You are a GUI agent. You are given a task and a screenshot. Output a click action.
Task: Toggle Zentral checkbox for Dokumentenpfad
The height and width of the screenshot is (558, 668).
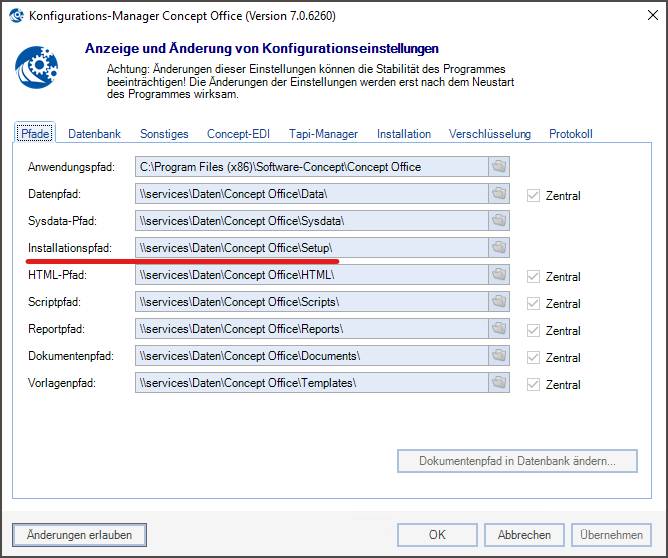[533, 357]
